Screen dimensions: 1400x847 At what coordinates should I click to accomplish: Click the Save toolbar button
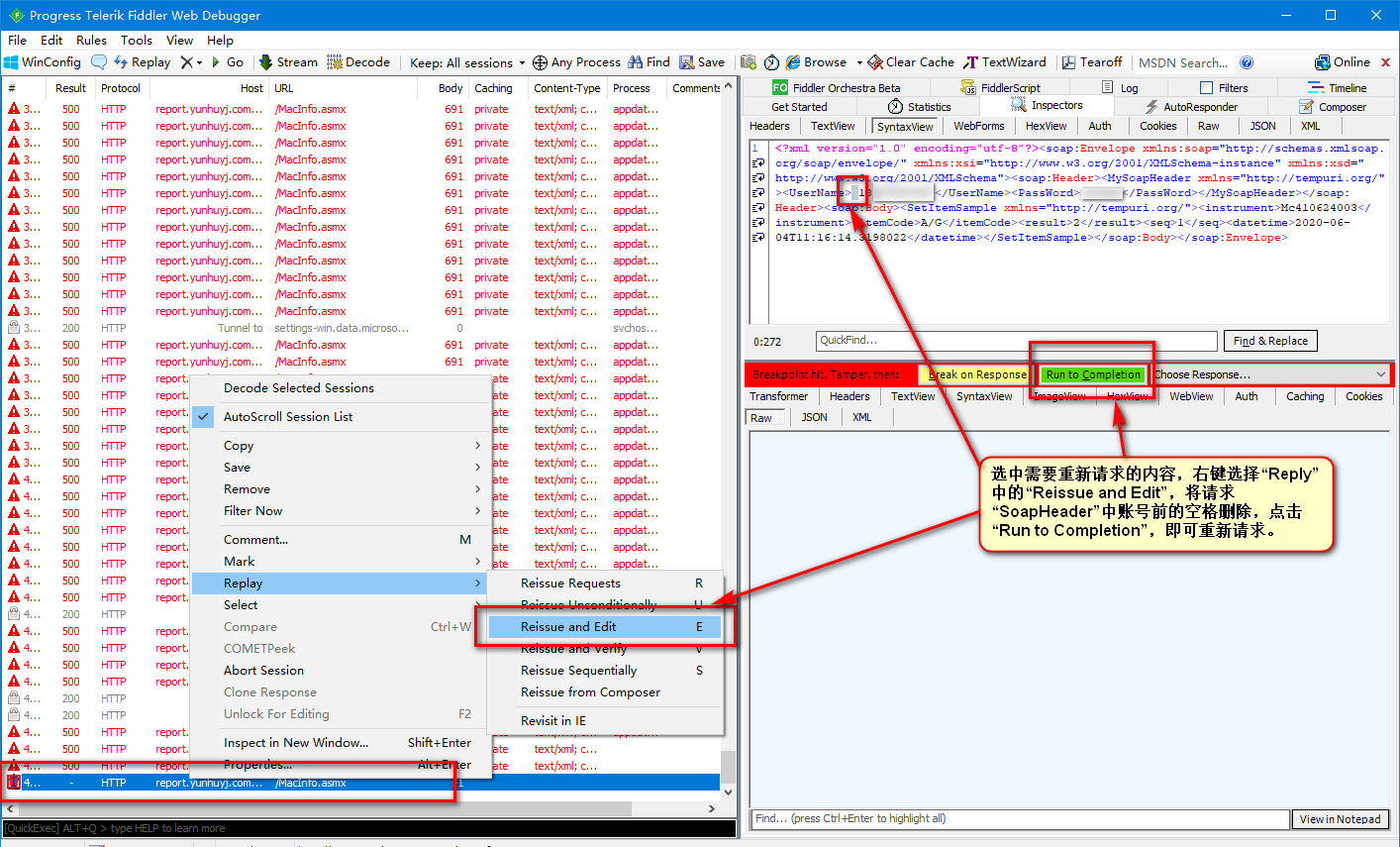(x=702, y=62)
